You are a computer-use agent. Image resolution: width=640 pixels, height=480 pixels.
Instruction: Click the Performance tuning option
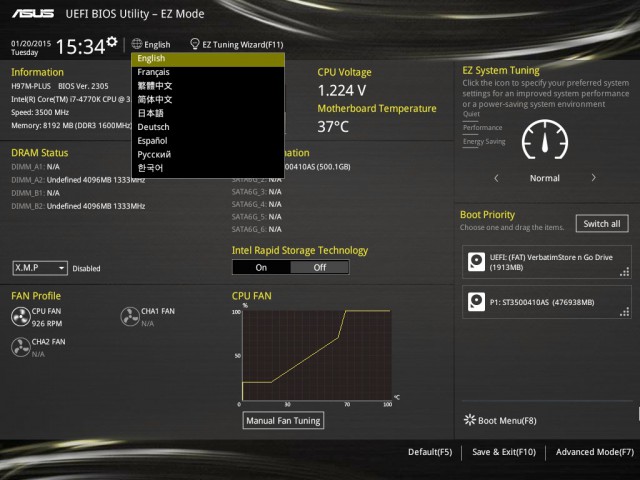click(482, 128)
